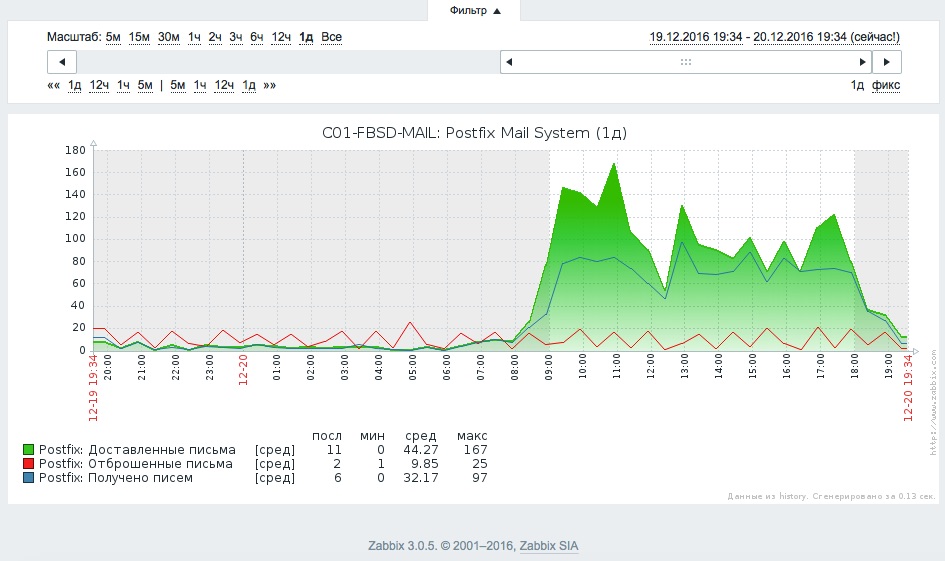Select the Все zoom scale option
945x561 pixels.
pyautogui.click(x=331, y=37)
